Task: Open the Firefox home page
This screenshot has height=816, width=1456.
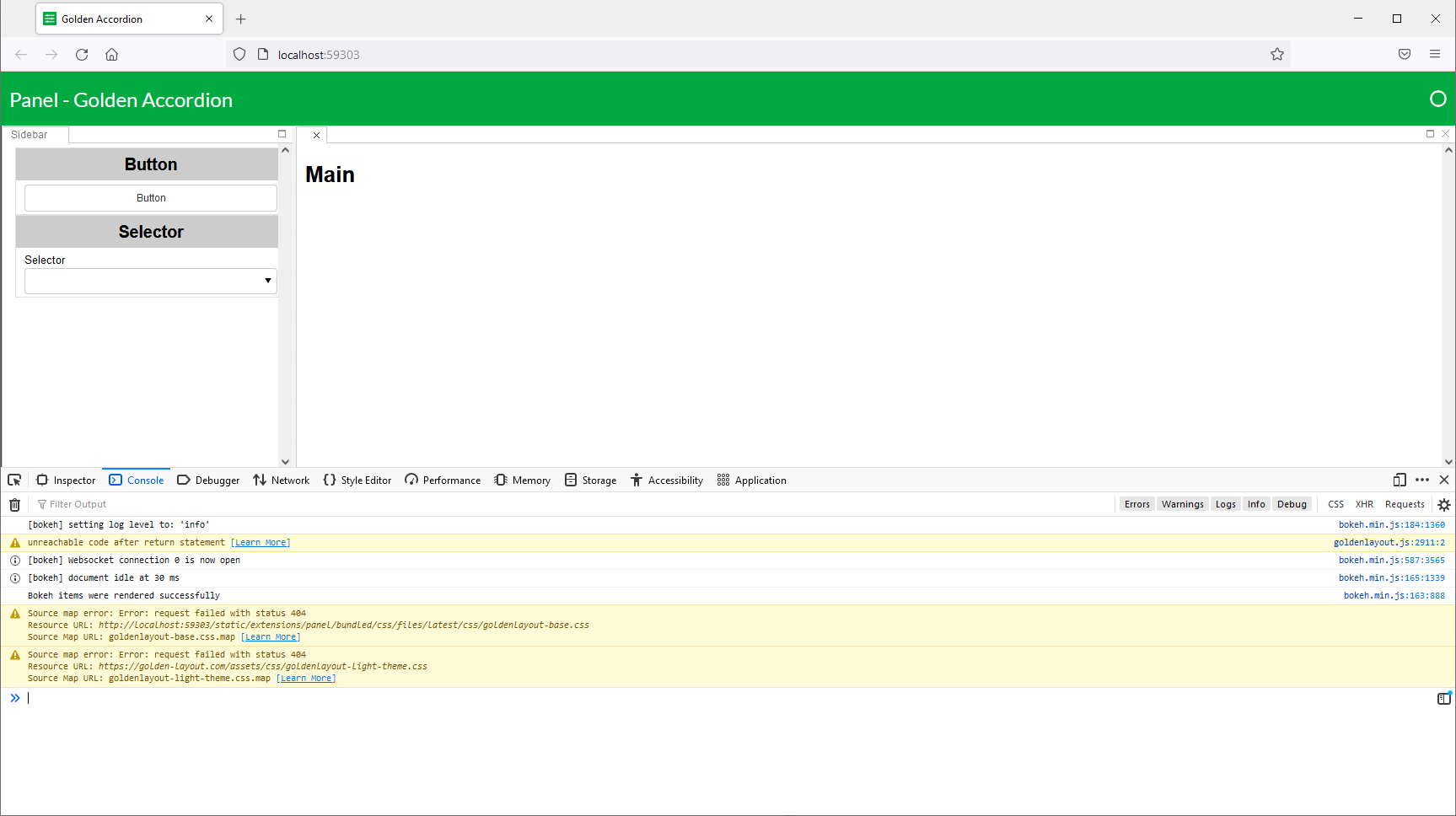Action: click(x=111, y=55)
